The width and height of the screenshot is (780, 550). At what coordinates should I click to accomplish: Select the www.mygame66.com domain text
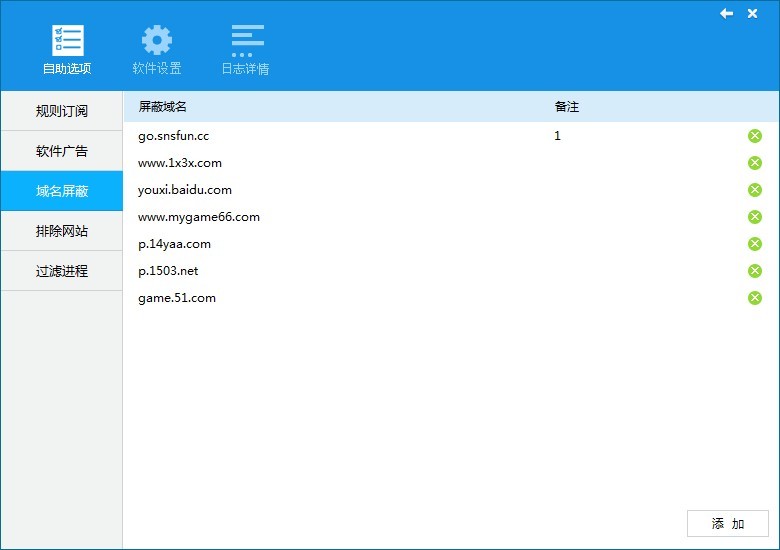[198, 217]
